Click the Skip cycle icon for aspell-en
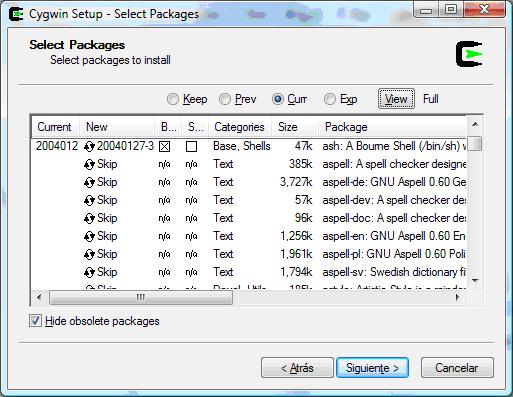Image resolution: width=513 pixels, height=397 pixels. point(89,236)
